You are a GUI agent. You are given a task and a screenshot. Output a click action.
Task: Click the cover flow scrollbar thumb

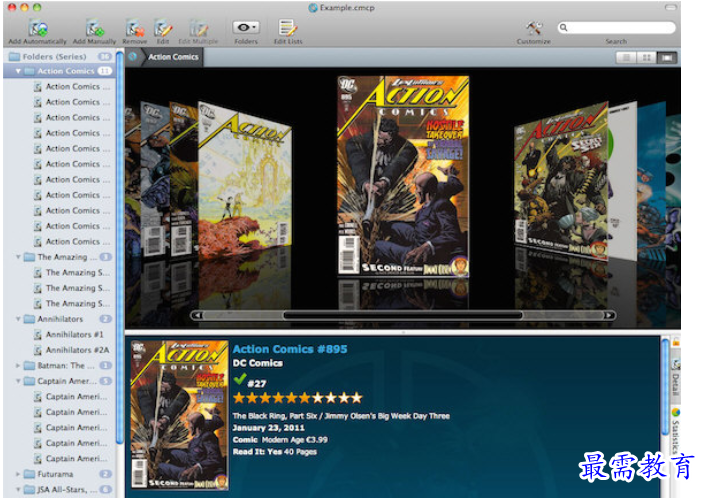403,316
